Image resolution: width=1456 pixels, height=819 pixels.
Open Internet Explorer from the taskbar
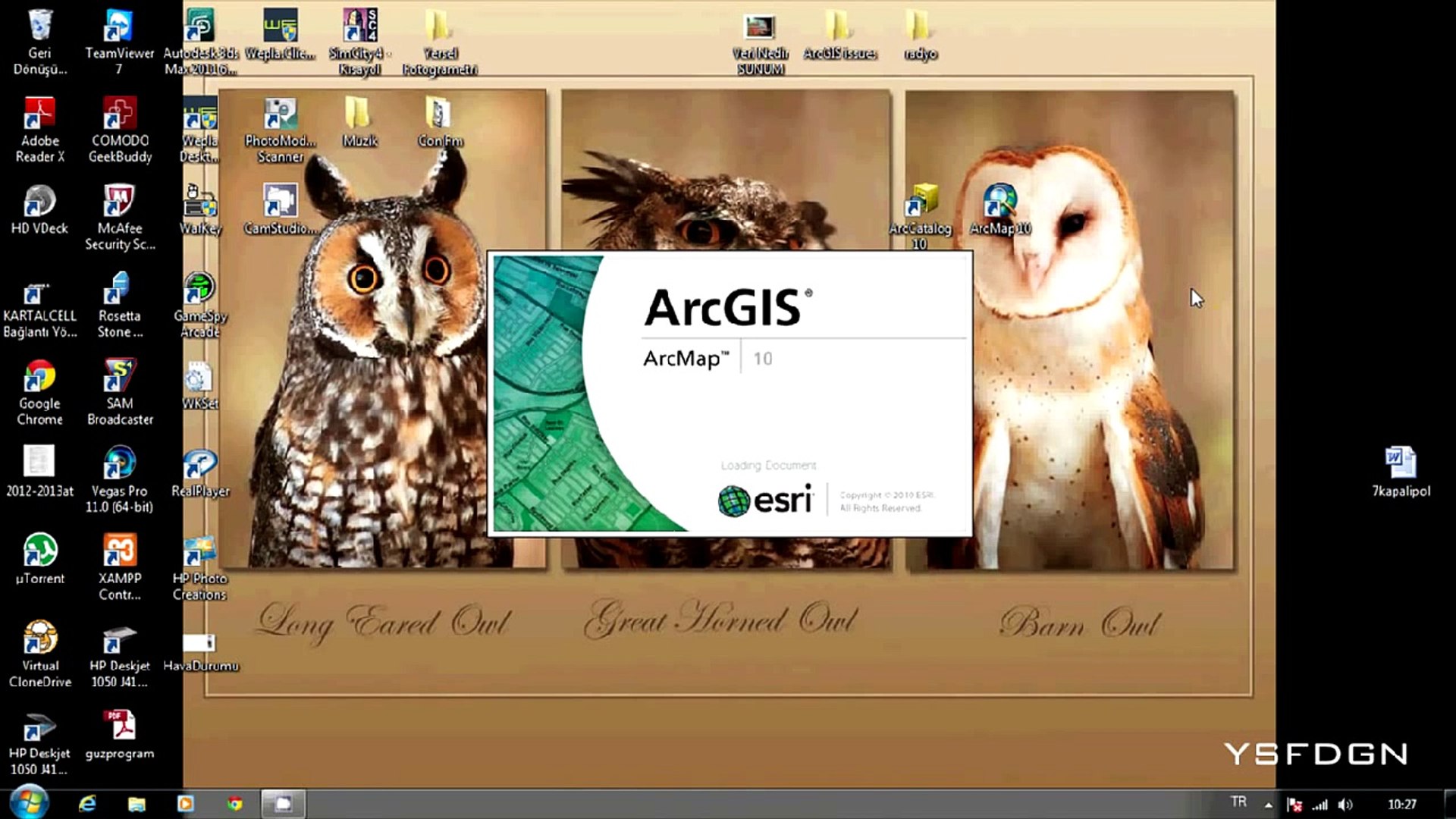[87, 803]
